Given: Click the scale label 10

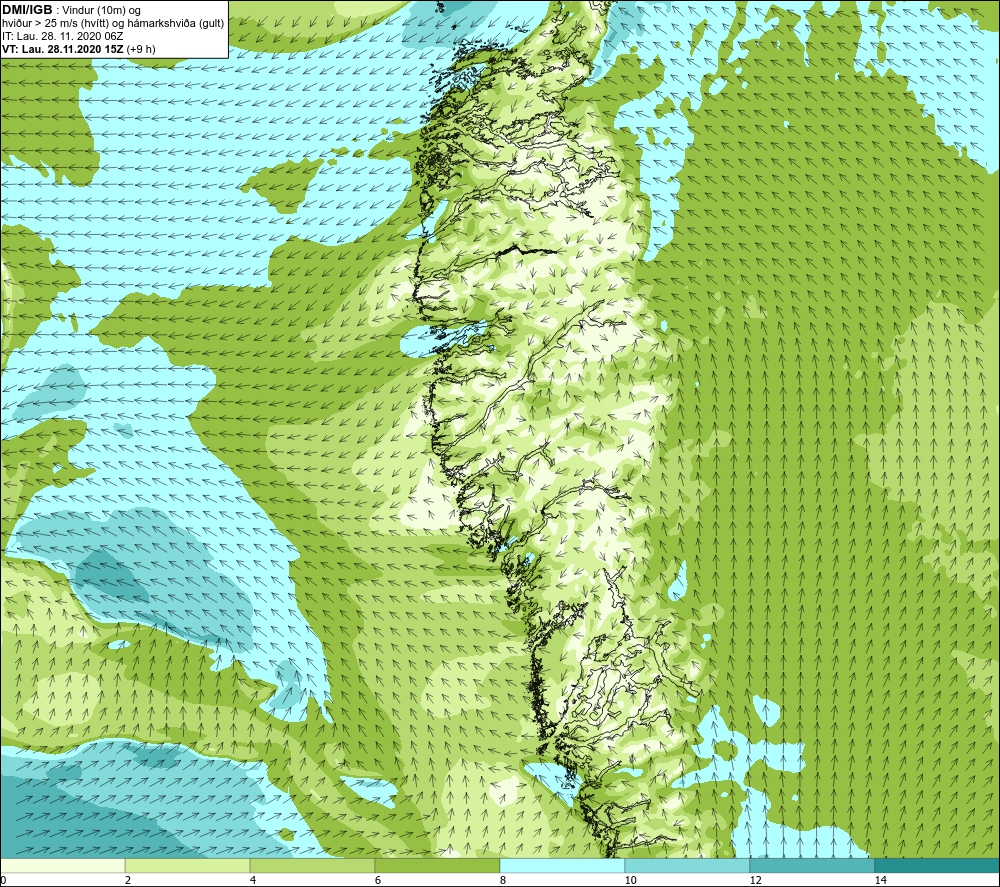Looking at the screenshot, I should (630, 881).
